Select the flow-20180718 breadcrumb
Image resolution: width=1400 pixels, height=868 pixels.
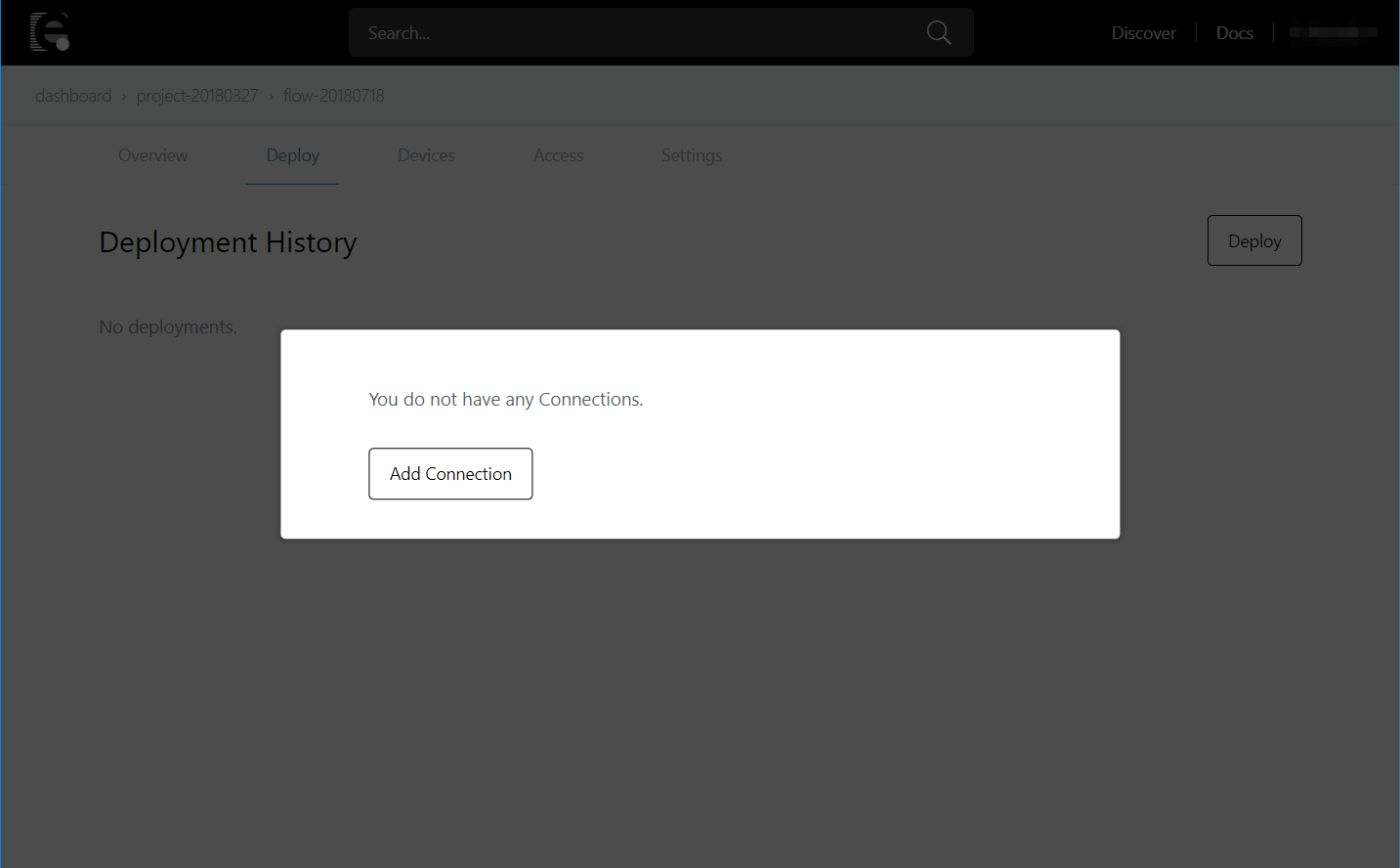333,95
